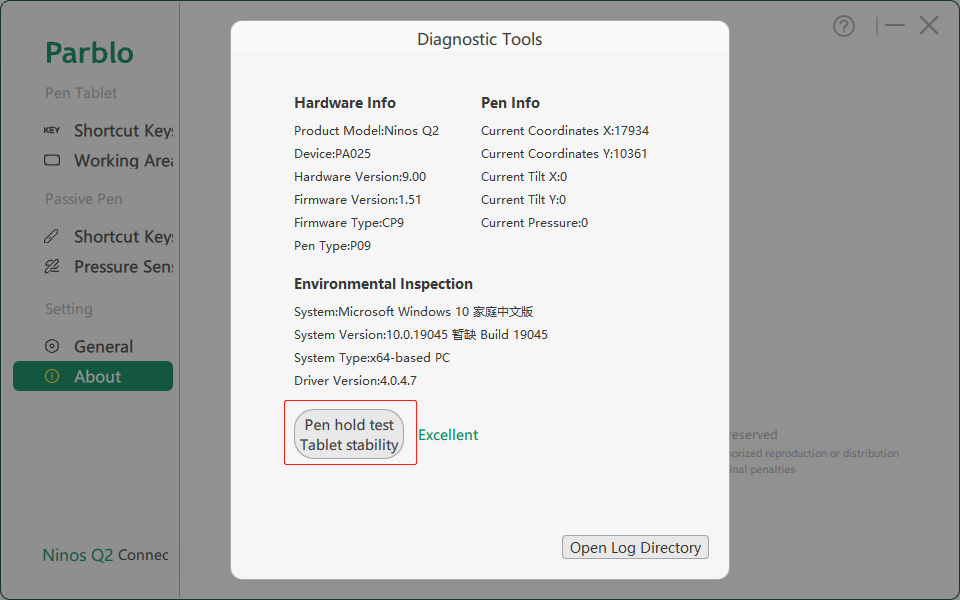This screenshot has width=960, height=600.
Task: Minimize the Parblo window
Action: (x=894, y=26)
